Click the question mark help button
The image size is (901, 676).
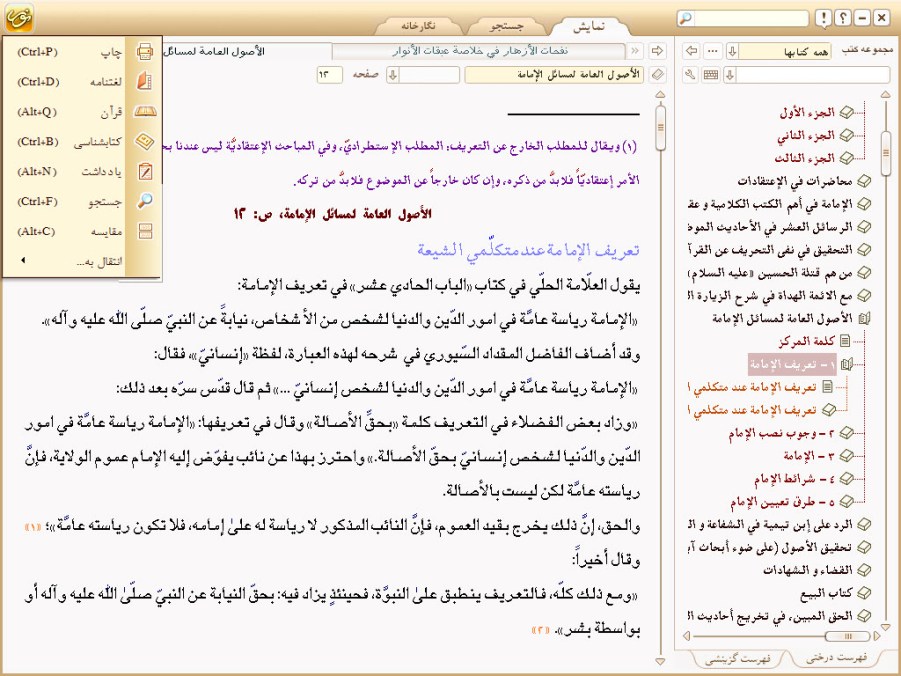[x=842, y=18]
